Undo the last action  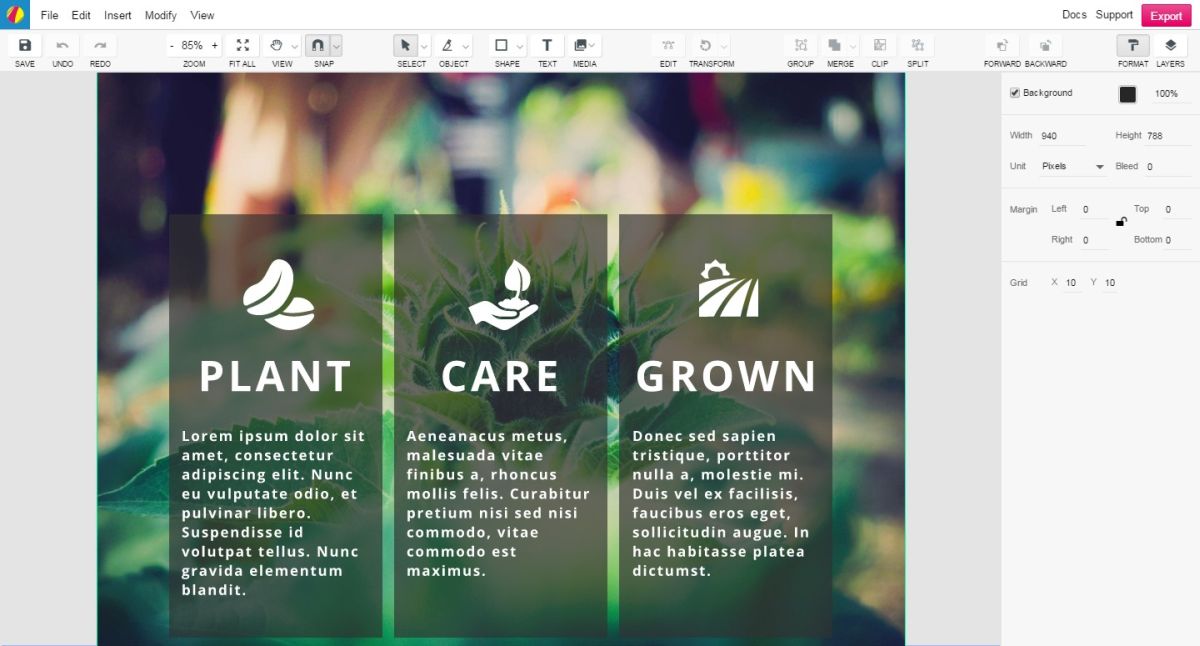[x=62, y=45]
